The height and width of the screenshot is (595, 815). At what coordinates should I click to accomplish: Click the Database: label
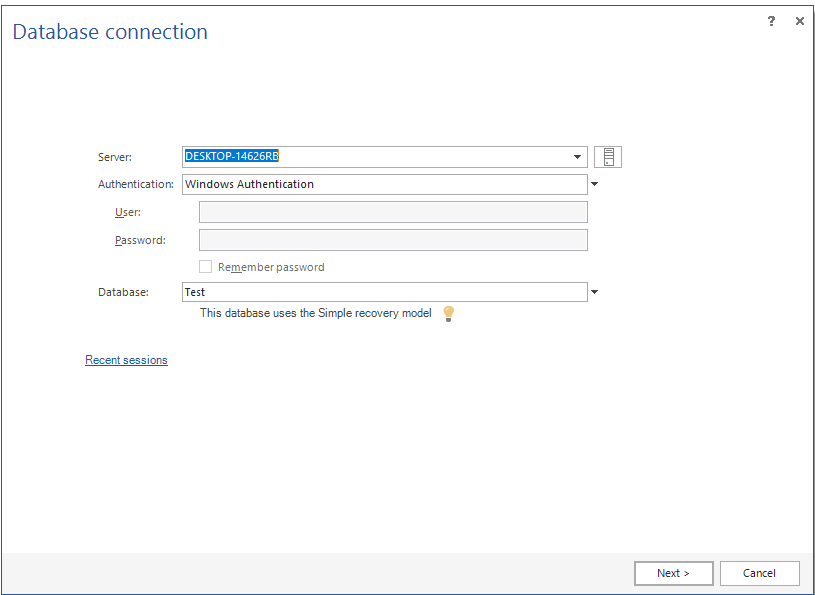coord(123,292)
